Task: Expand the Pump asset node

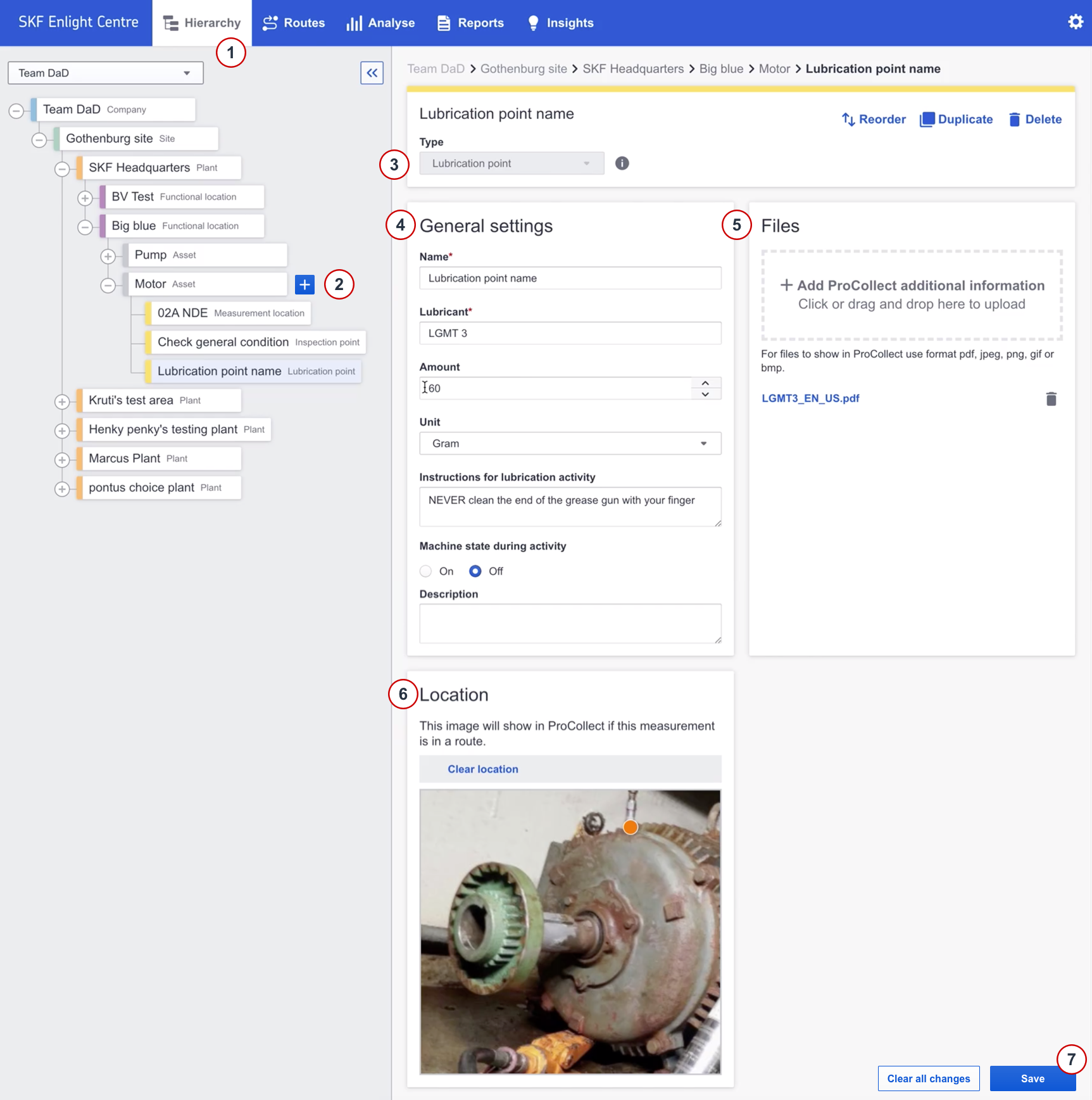Action: tap(108, 256)
